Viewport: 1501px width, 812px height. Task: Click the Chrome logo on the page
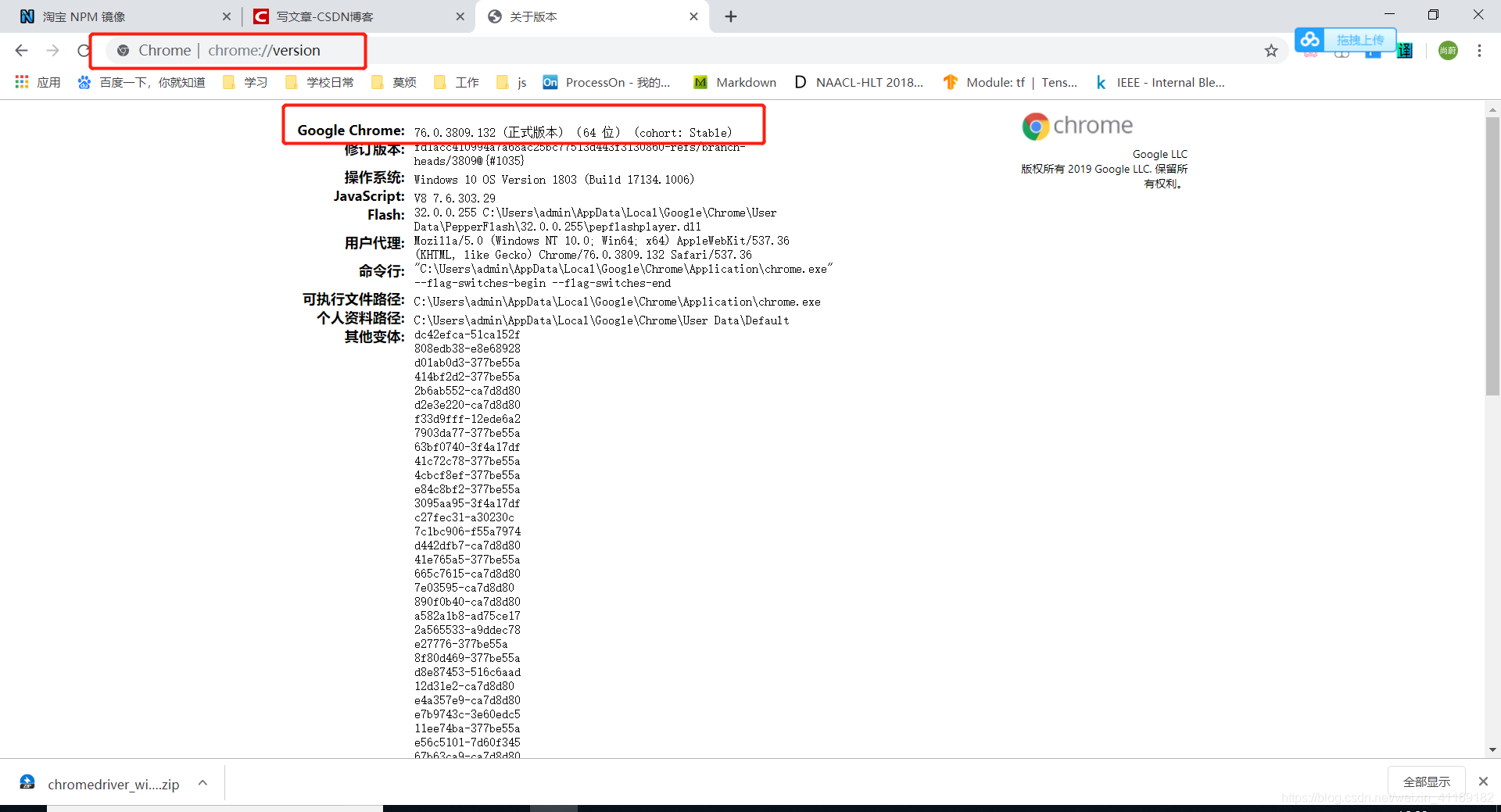click(x=1078, y=126)
